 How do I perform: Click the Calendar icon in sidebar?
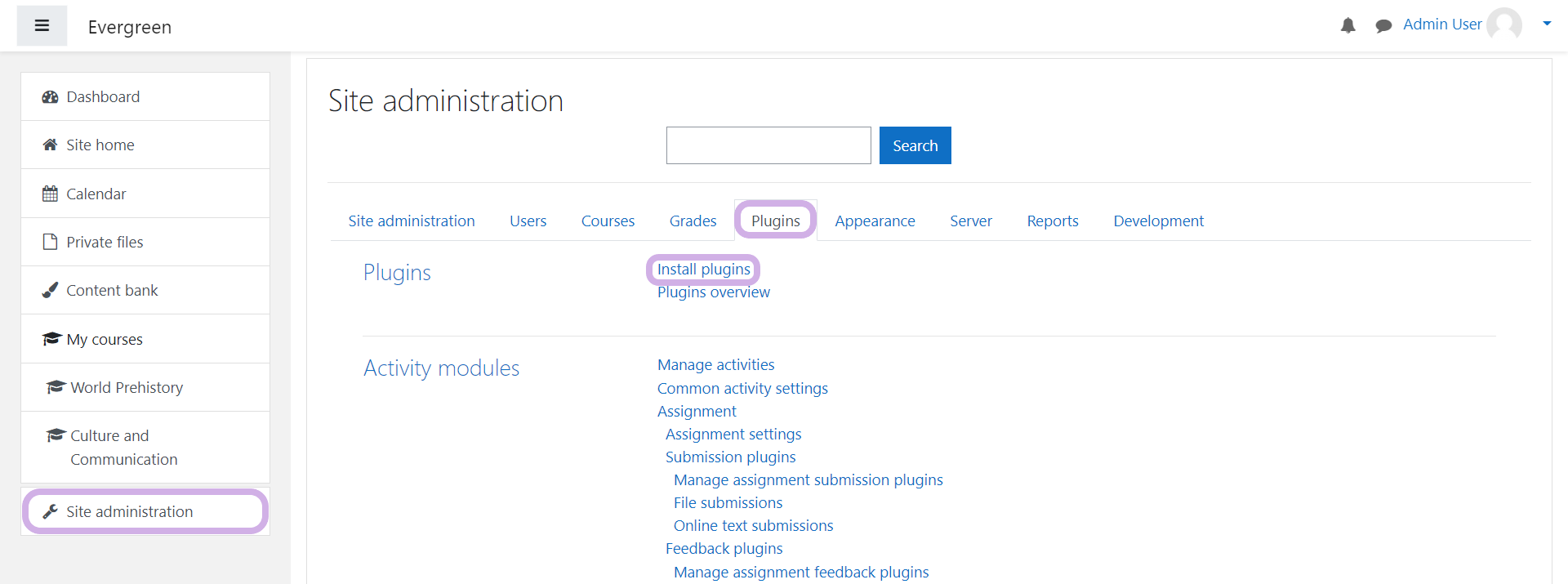[x=50, y=194]
